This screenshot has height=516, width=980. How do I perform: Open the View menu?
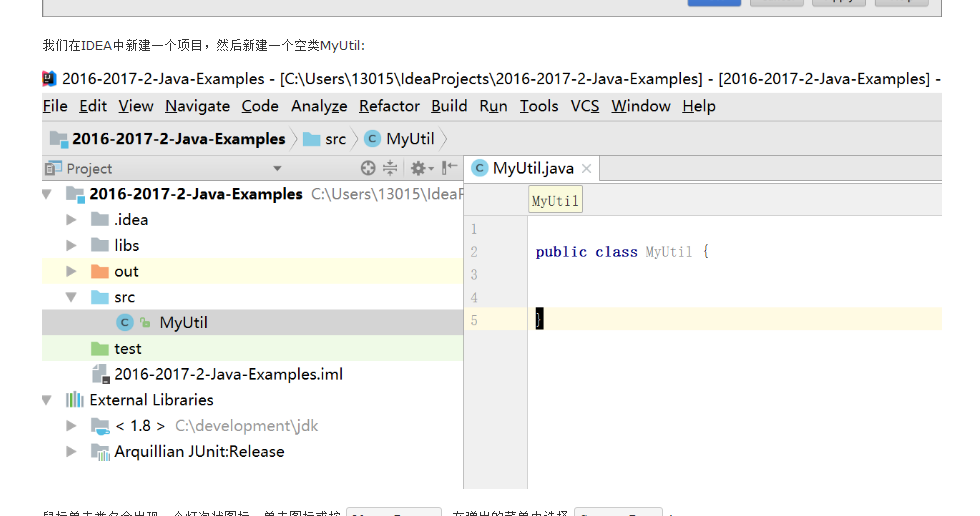point(136,106)
